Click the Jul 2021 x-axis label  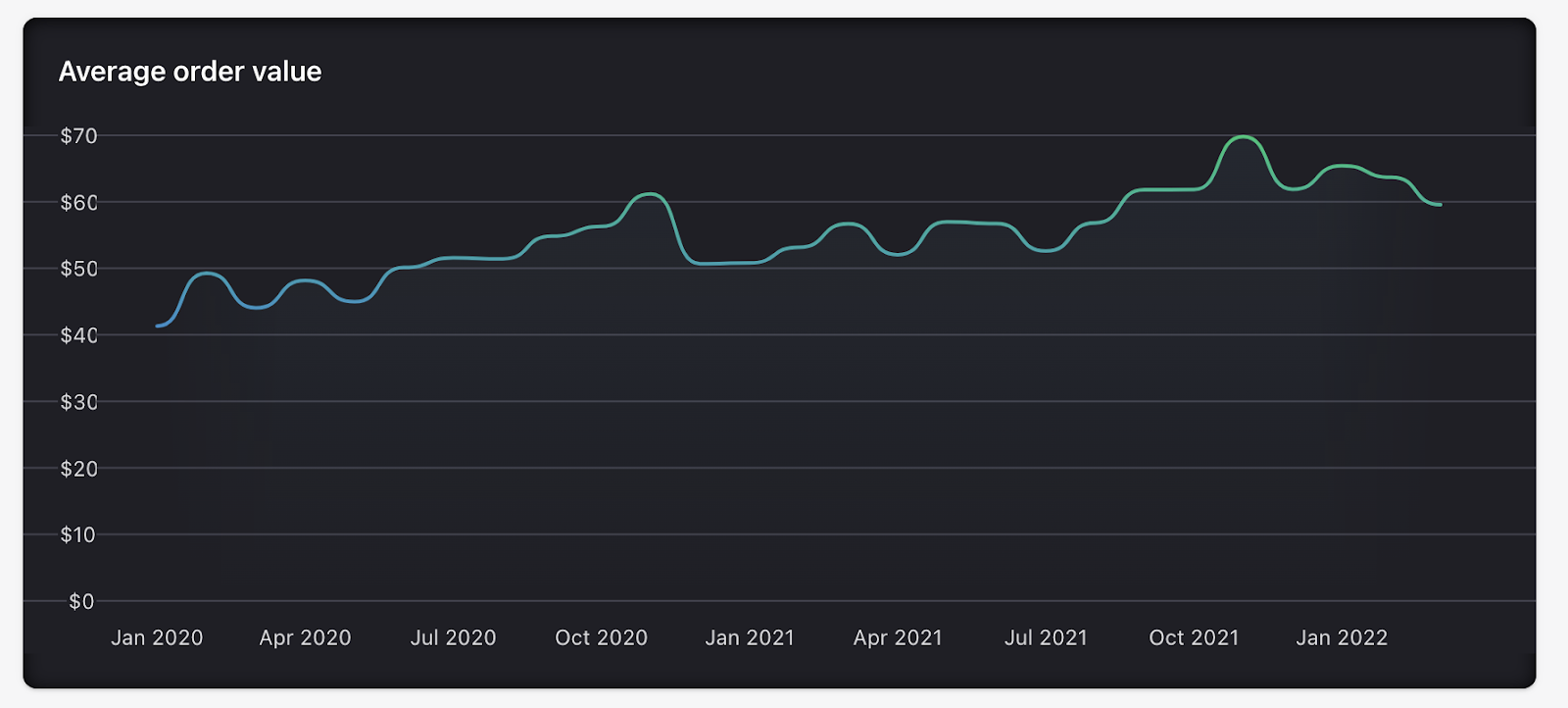pos(1046,638)
